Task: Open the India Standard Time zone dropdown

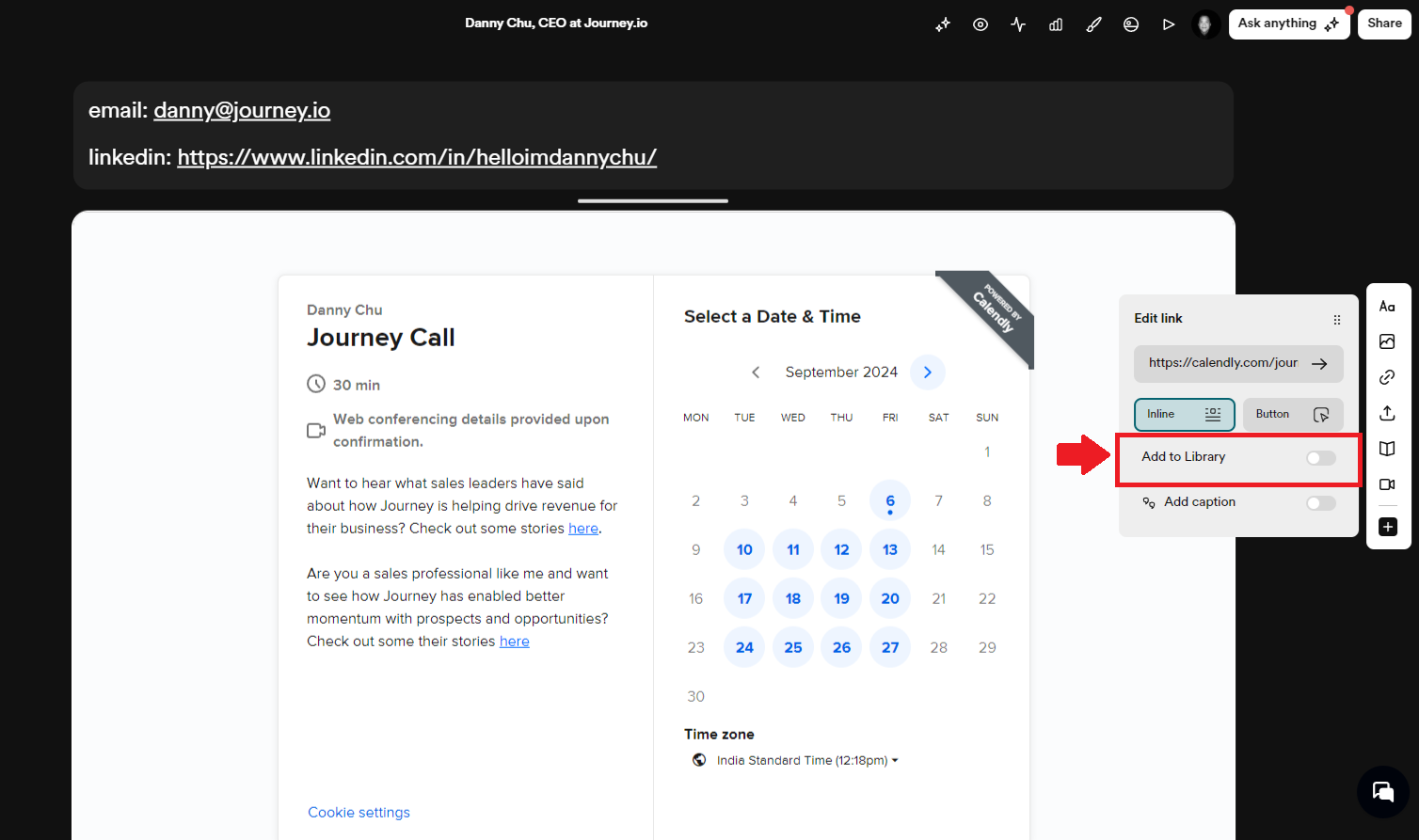Action: [796, 761]
